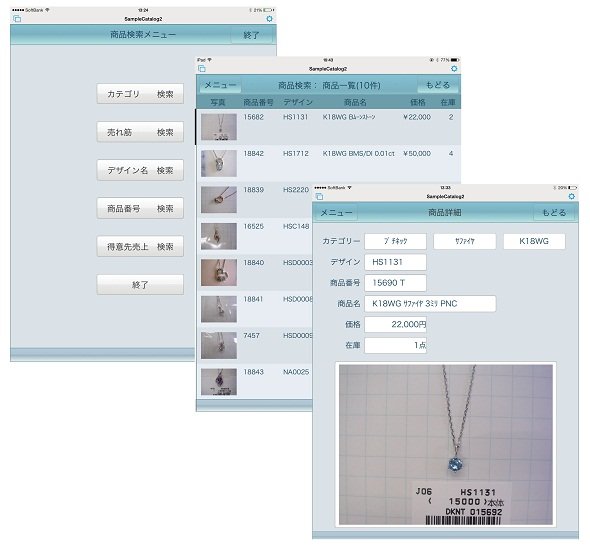This screenshot has height=545, width=590.
Task: Select デザイン名 検索 button
Action: pos(140,170)
